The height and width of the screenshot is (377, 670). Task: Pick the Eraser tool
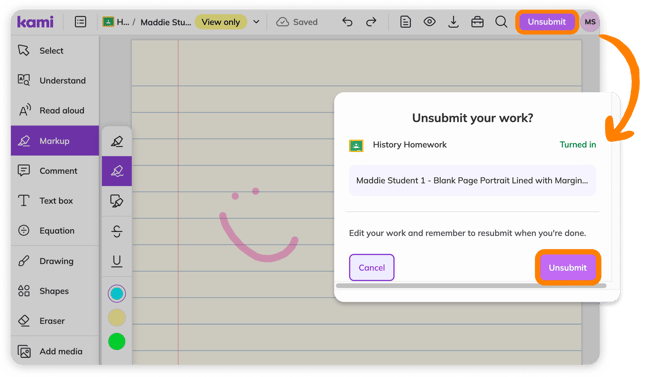tap(55, 321)
